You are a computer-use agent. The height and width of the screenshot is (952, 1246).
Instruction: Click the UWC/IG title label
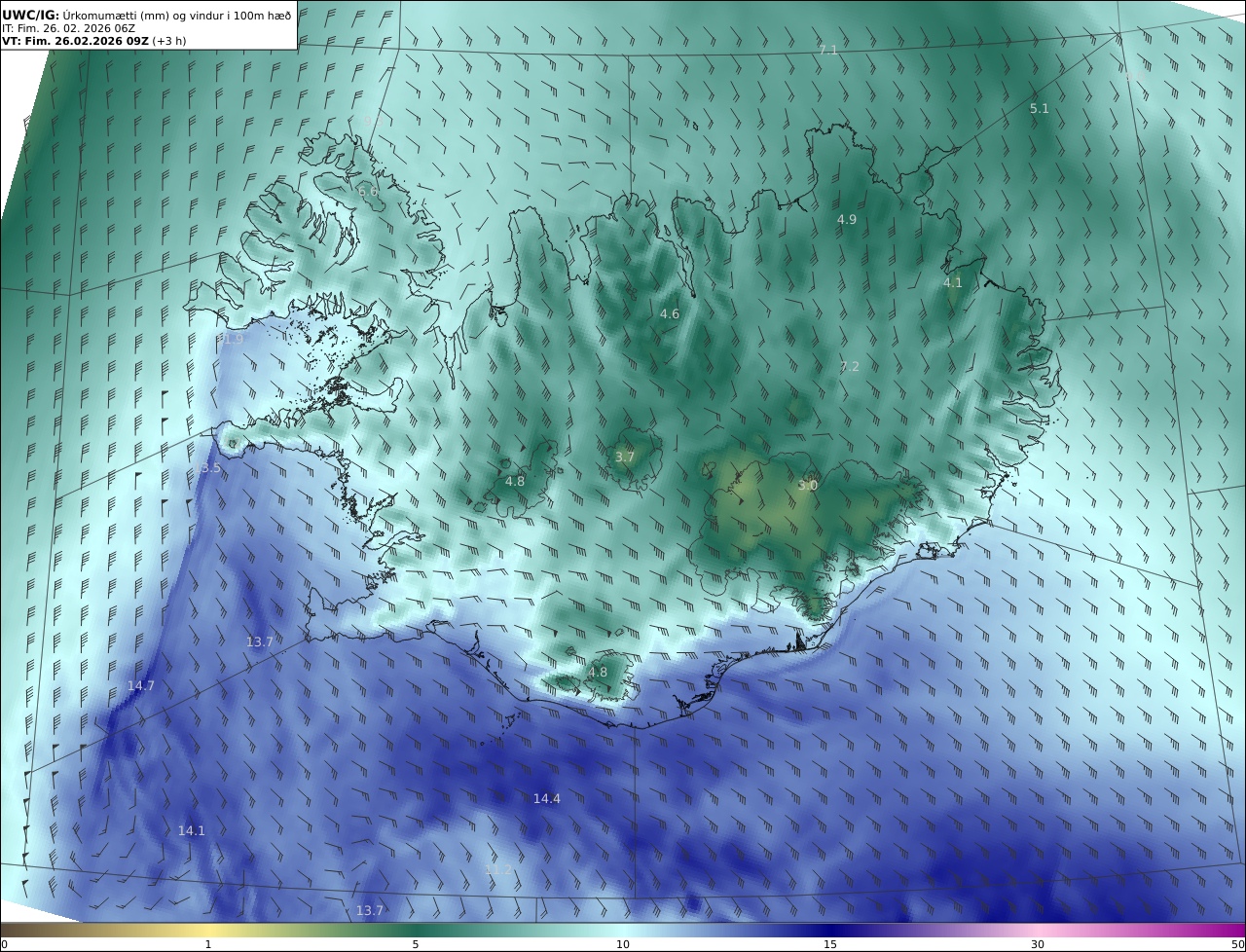click(x=30, y=15)
